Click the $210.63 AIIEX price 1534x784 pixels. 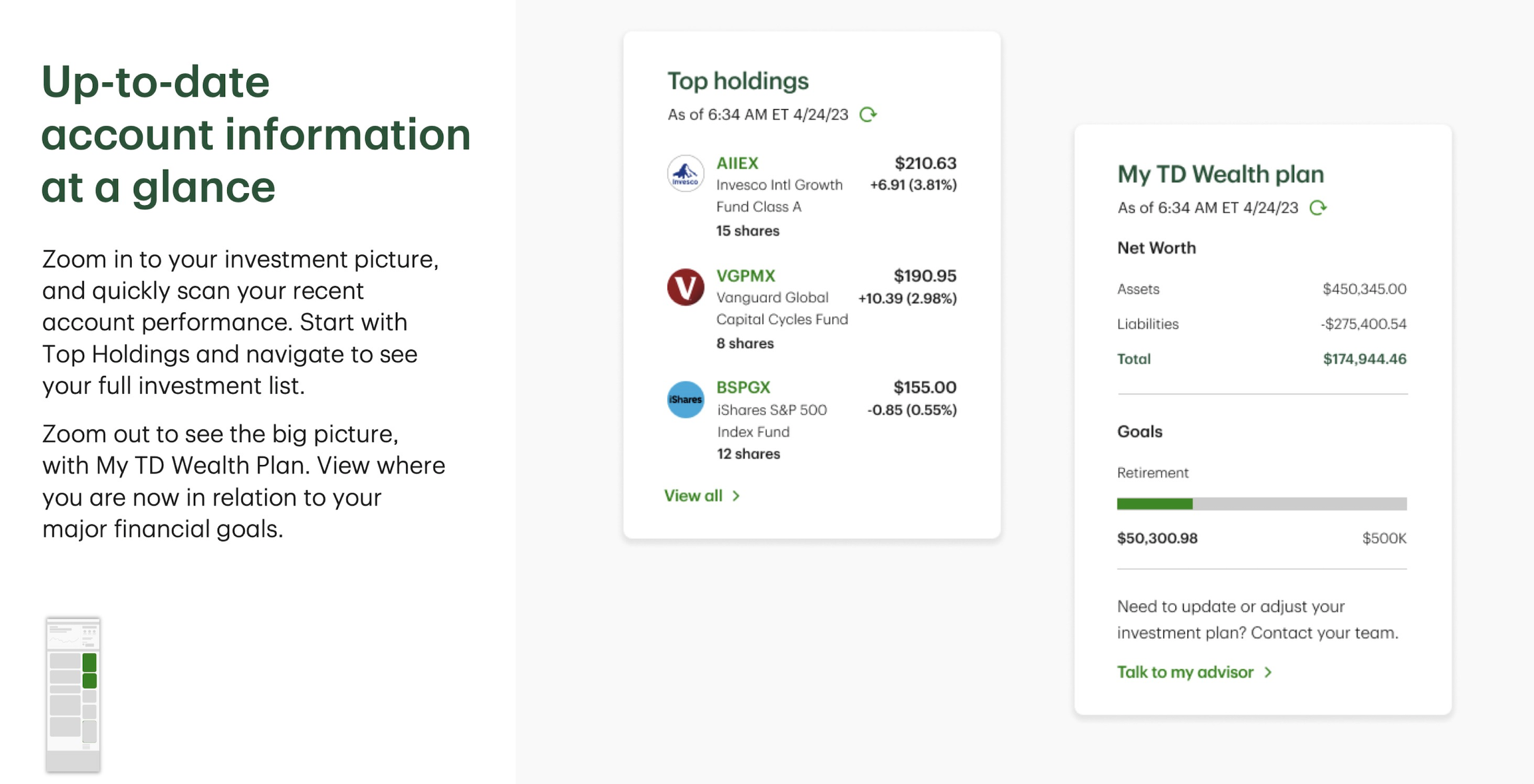pos(925,163)
